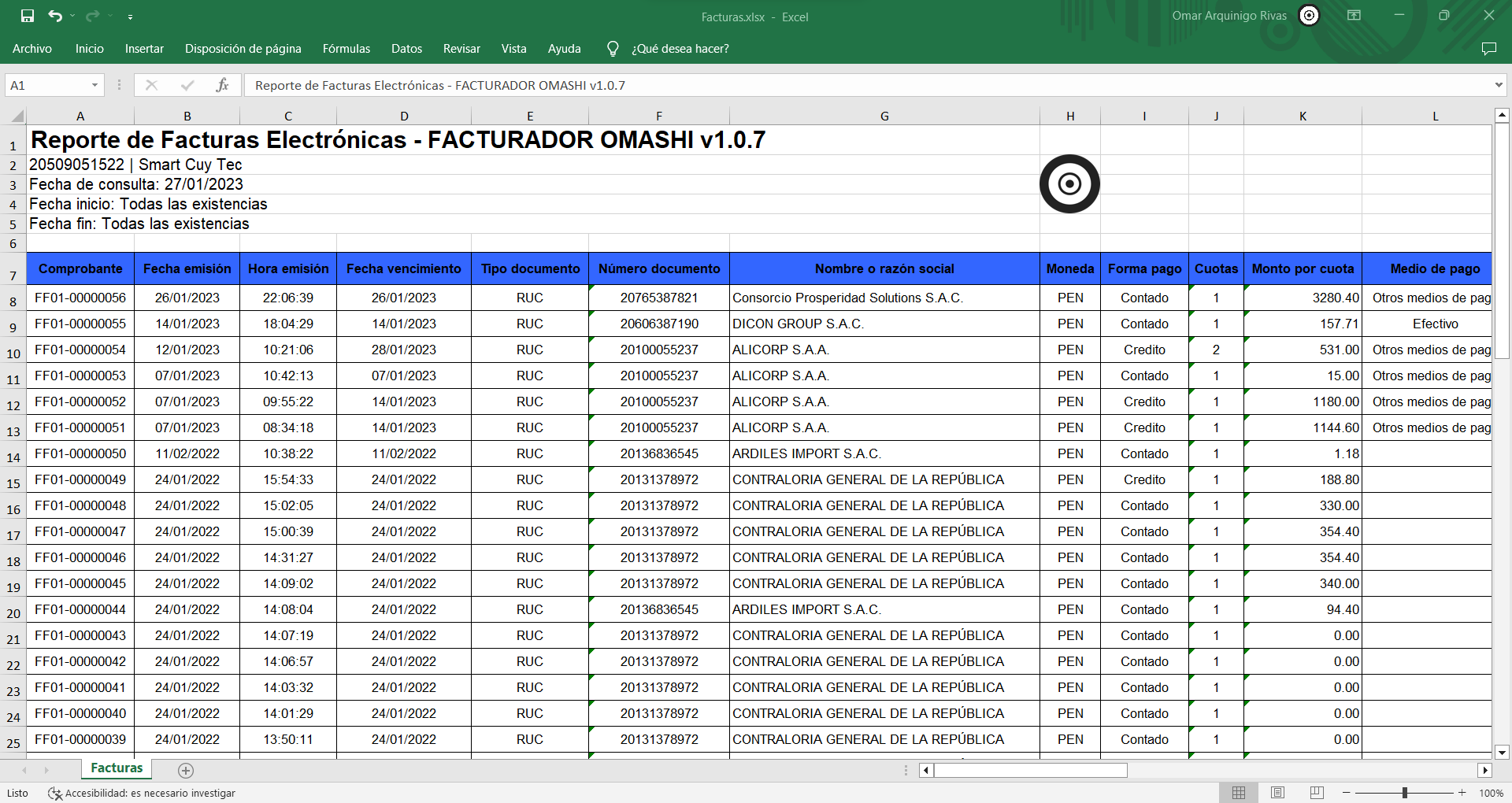
Task: Go to the previous sheet with the left arrow
Action: [x=24, y=770]
